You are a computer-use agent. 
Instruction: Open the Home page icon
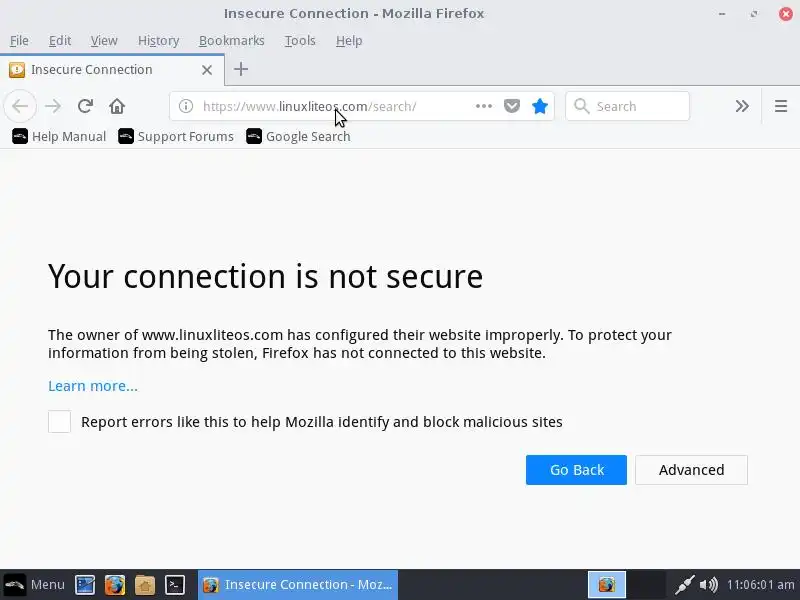(x=117, y=106)
